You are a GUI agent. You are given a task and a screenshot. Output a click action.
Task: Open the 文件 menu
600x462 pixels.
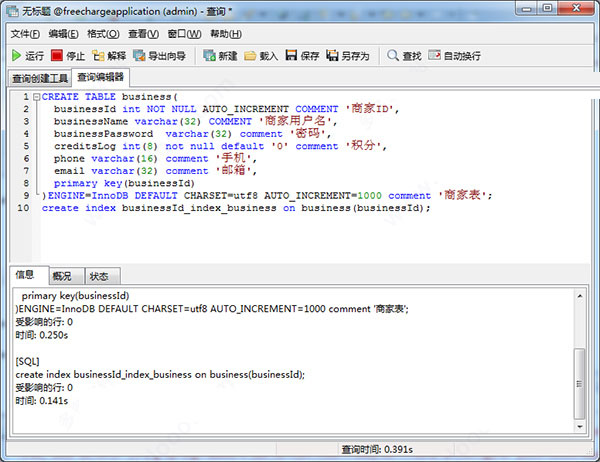click(25, 34)
